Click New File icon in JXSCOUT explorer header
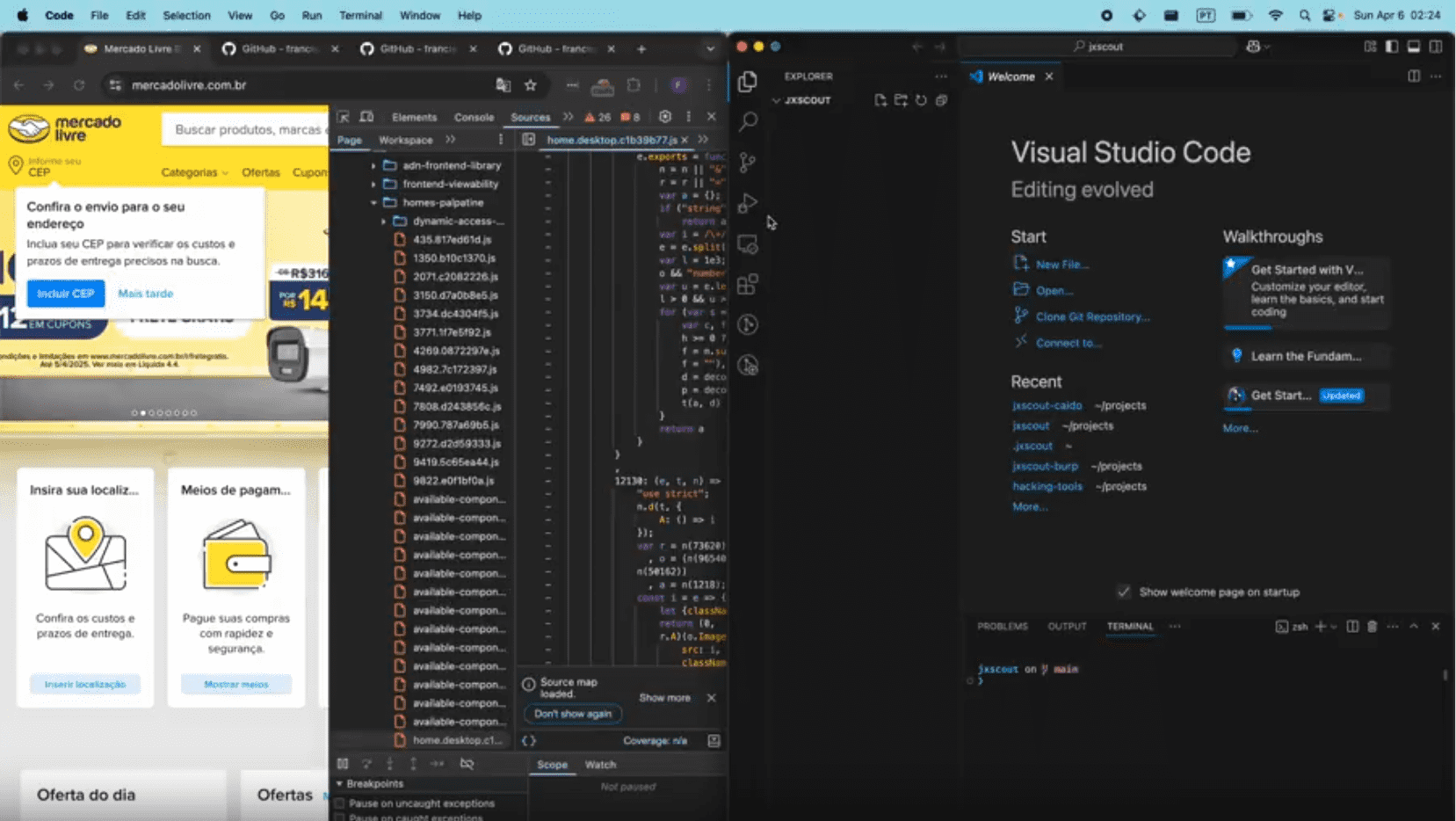The height and width of the screenshot is (821, 1456). (x=880, y=100)
